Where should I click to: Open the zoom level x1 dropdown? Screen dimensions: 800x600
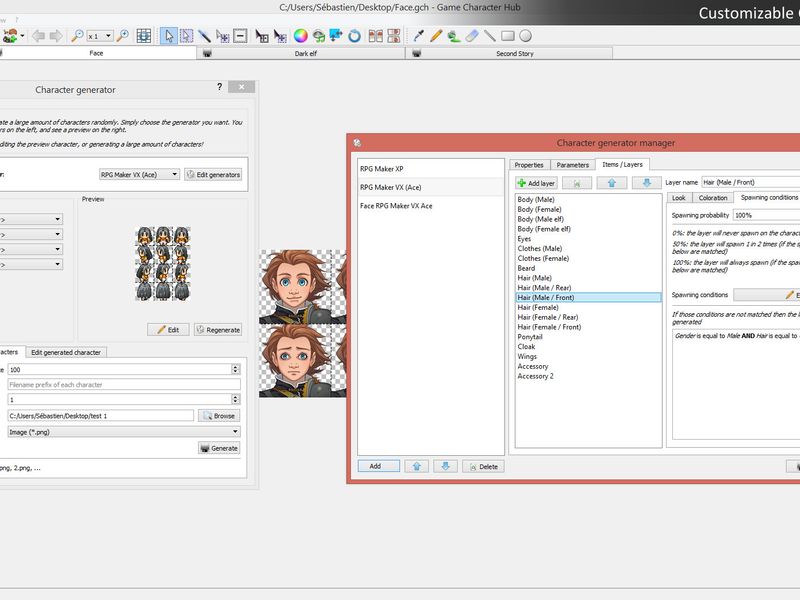[x=99, y=36]
